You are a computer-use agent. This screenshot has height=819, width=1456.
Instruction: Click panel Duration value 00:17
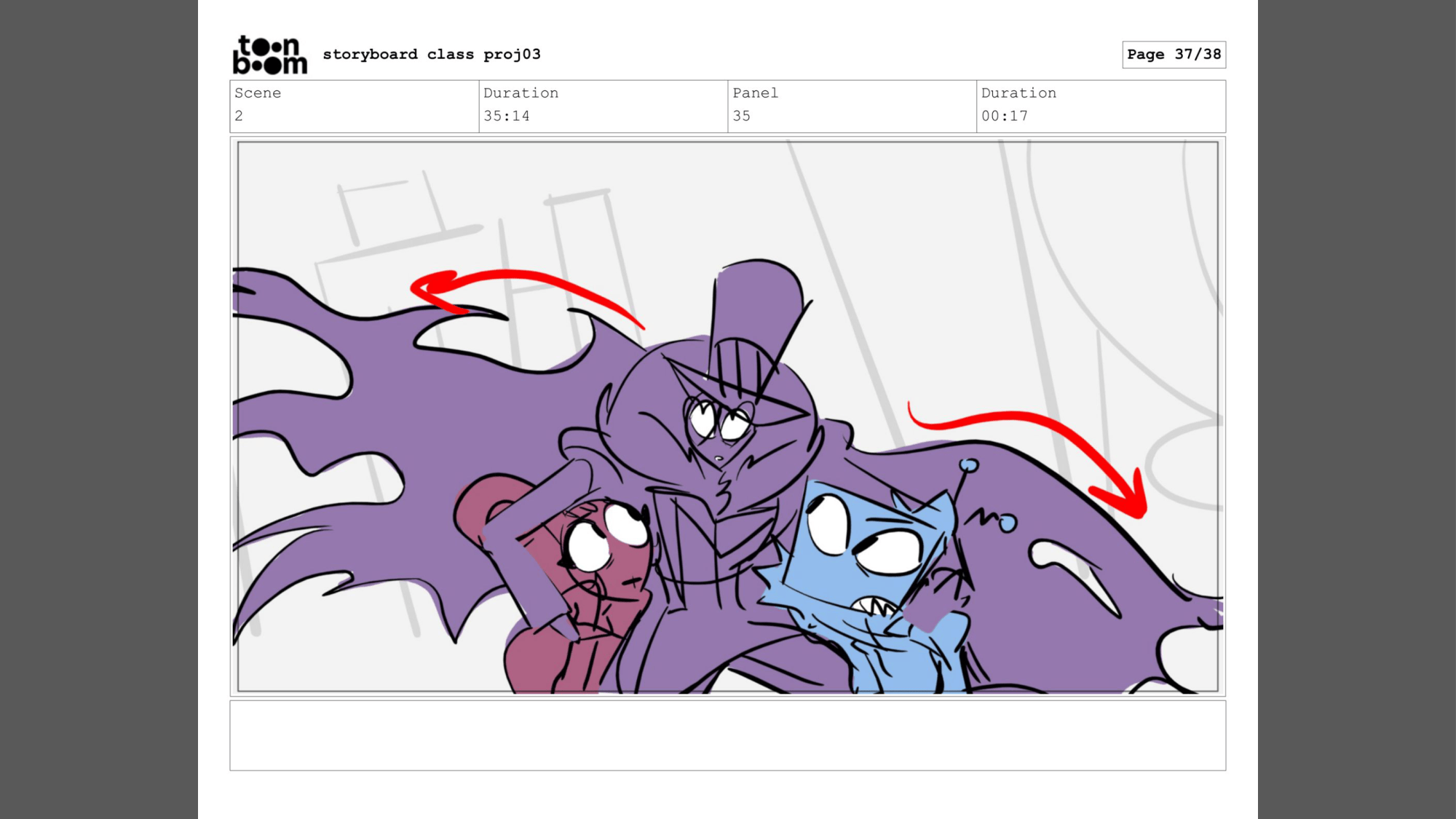click(x=1005, y=116)
